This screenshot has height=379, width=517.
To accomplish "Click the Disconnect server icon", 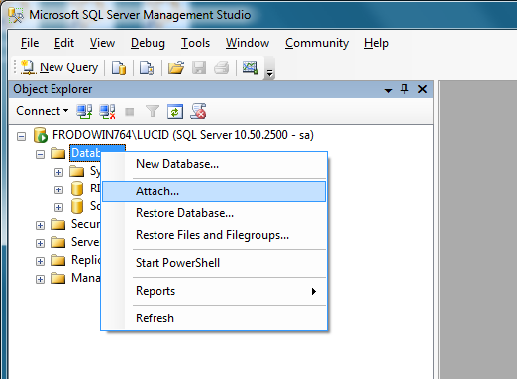I will coord(107,111).
